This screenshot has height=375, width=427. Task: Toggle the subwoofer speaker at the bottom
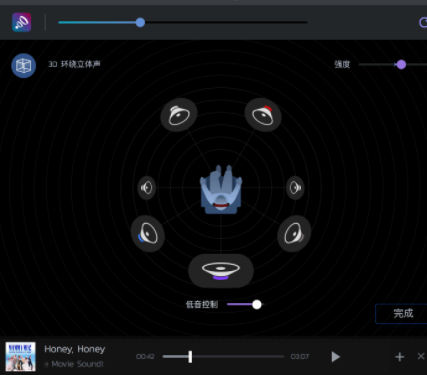[x=221, y=271]
